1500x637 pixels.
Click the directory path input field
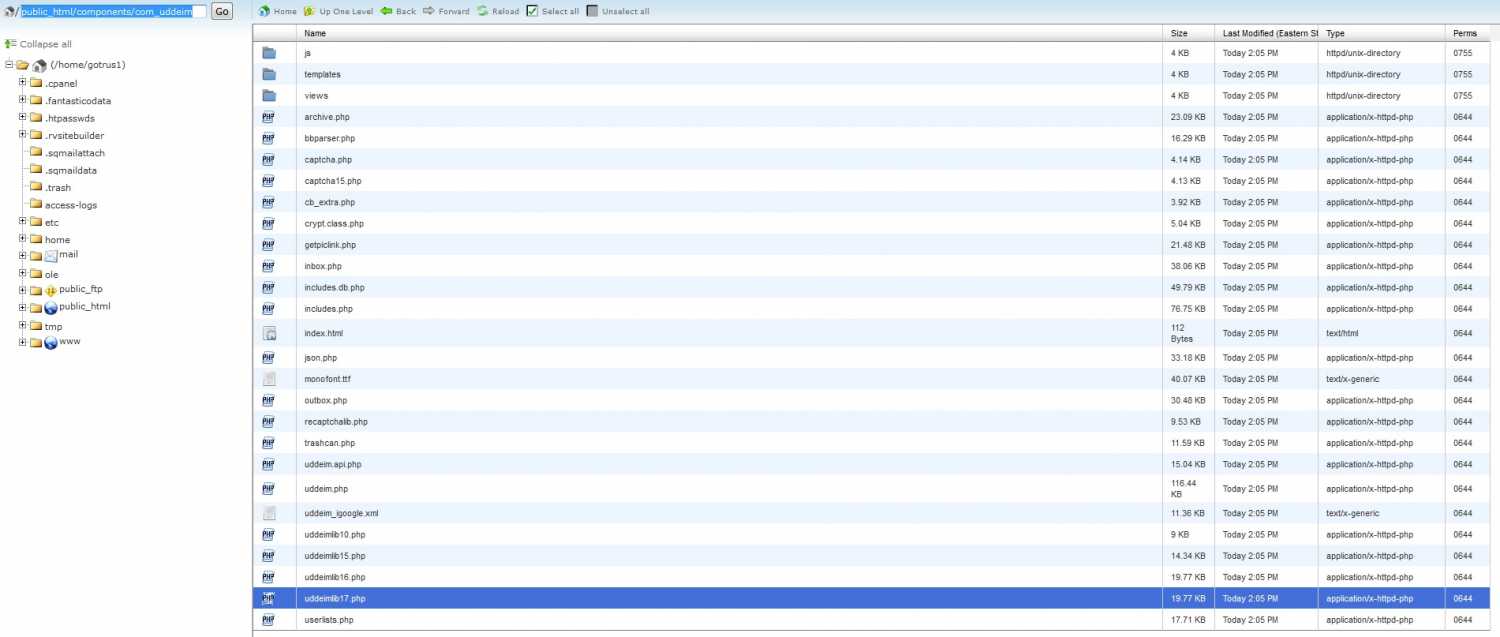pyautogui.click(x=112, y=11)
